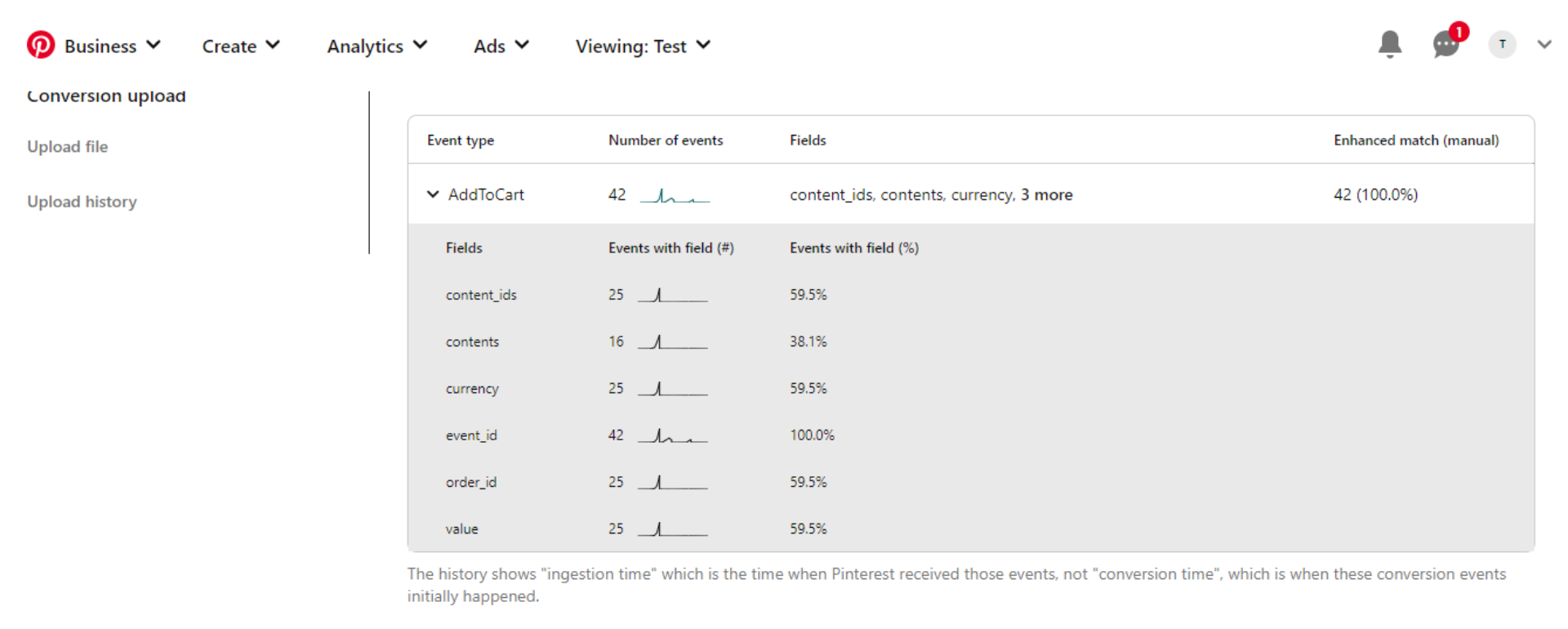Open the Ads menu
The width and height of the screenshot is (1568, 629).
[x=501, y=47]
